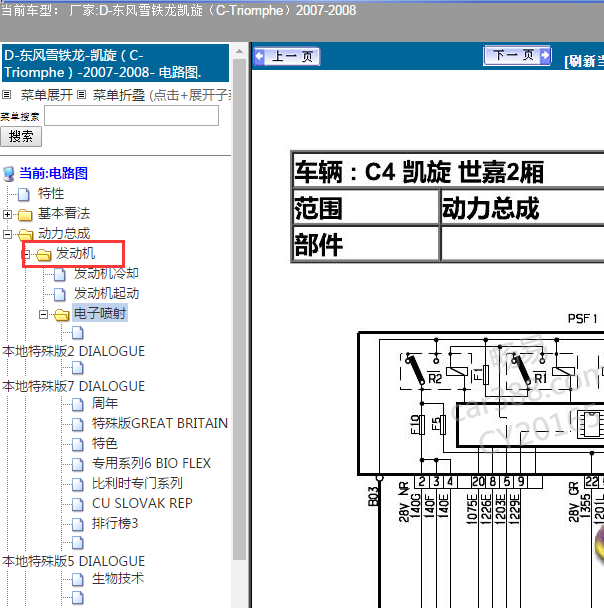Select the 发动机 folder label
This screenshot has width=604, height=608.
pos(75,253)
